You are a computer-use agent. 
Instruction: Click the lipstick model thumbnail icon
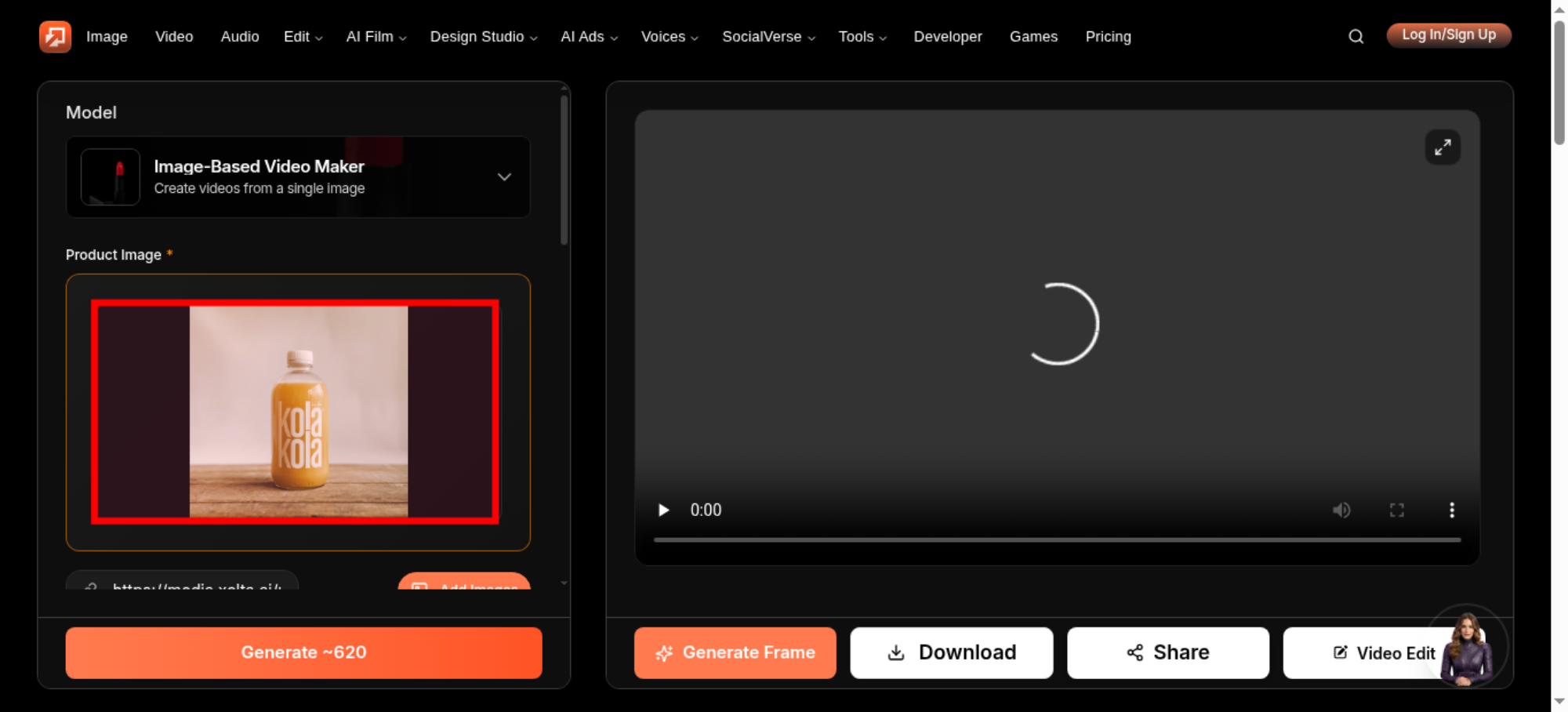111,177
